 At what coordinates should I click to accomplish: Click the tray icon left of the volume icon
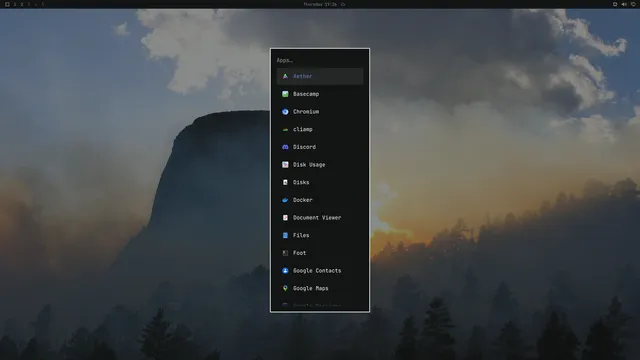click(x=615, y=4)
